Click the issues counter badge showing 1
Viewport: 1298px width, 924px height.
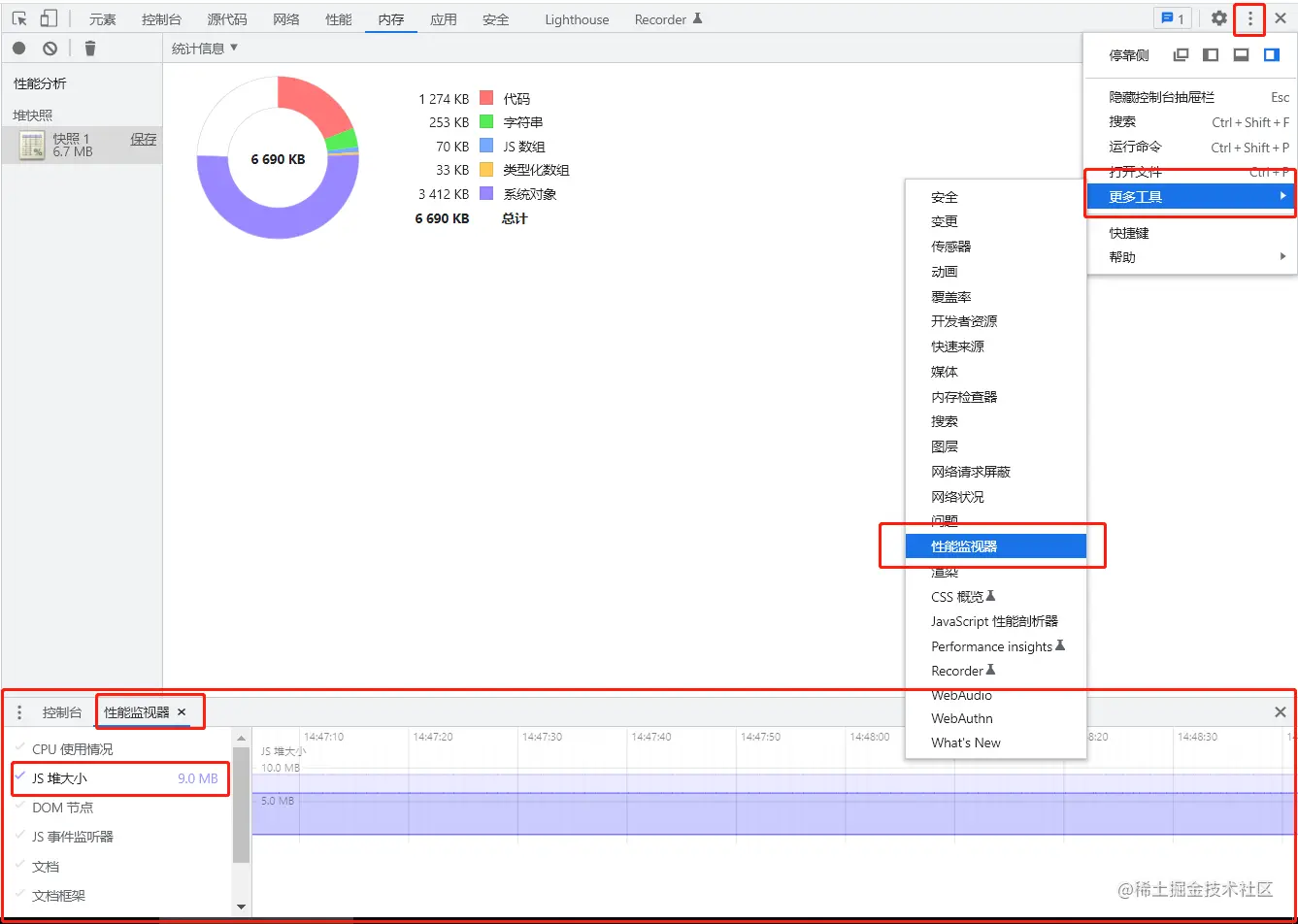click(x=1173, y=18)
